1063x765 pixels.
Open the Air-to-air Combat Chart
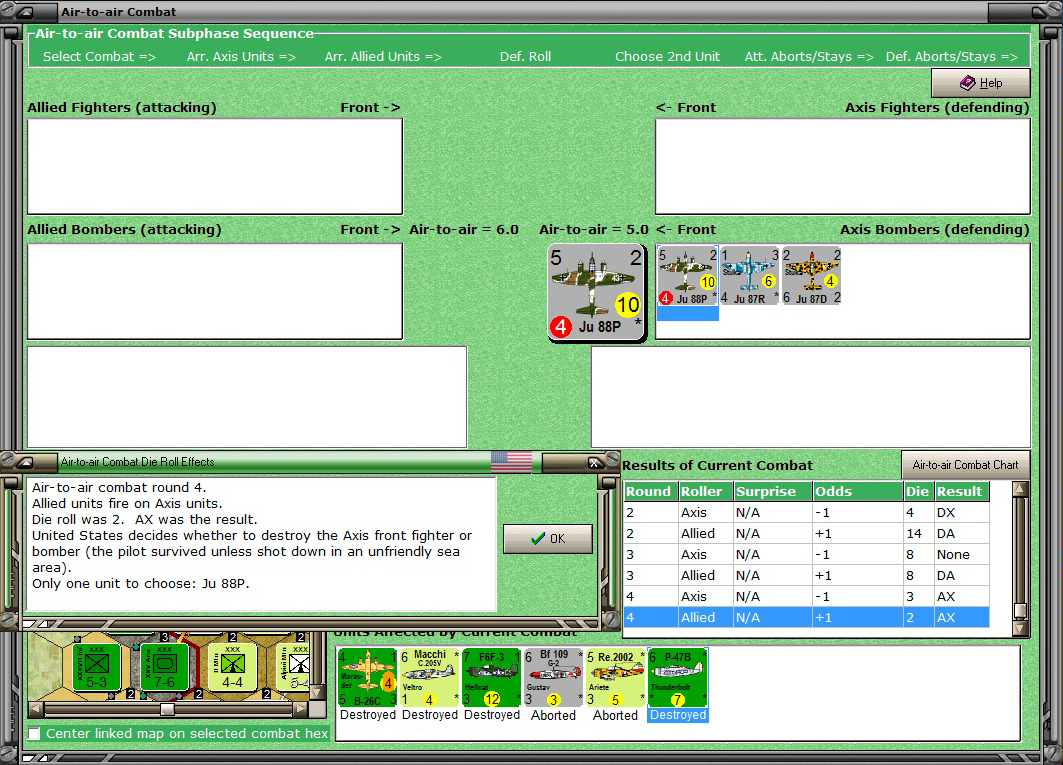965,465
